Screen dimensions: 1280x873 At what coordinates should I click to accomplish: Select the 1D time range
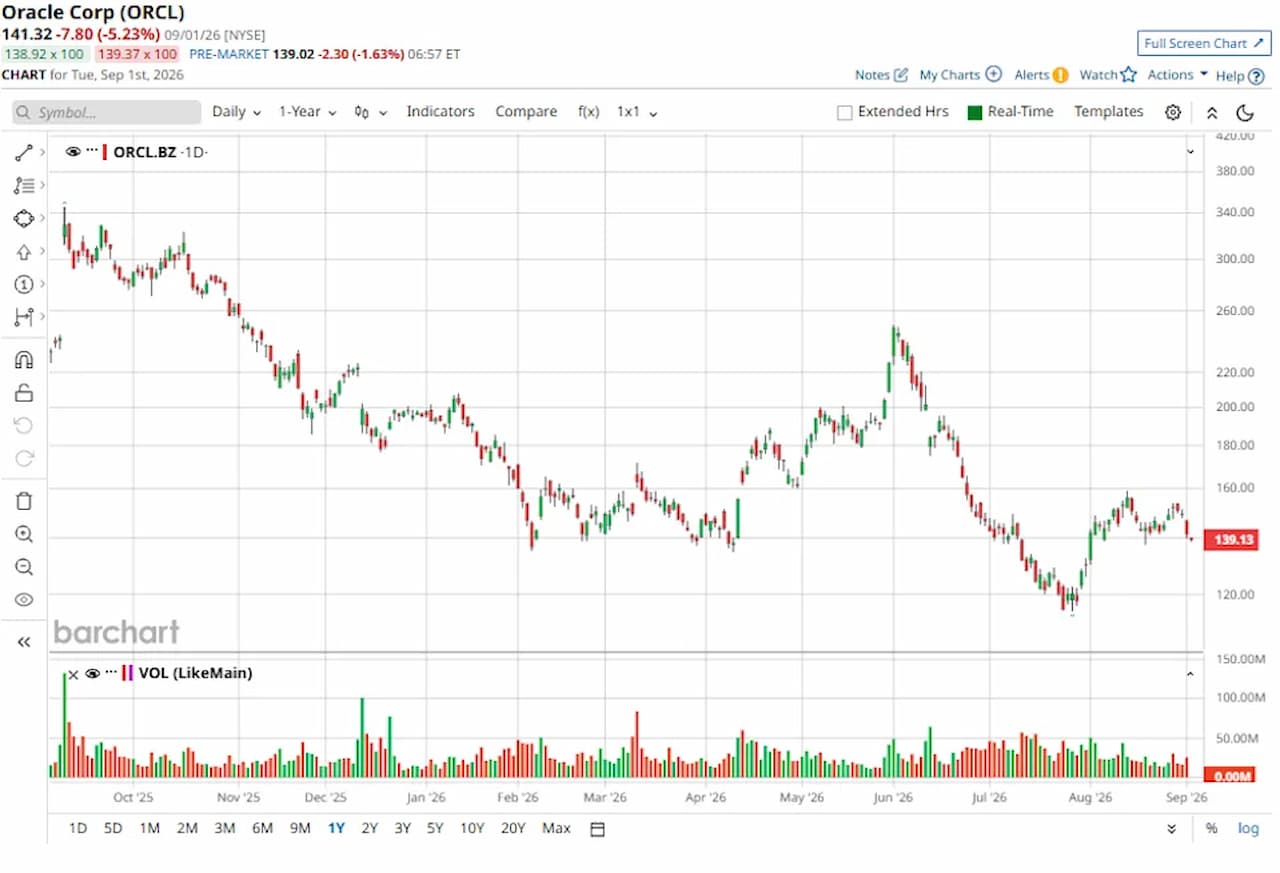[x=77, y=828]
